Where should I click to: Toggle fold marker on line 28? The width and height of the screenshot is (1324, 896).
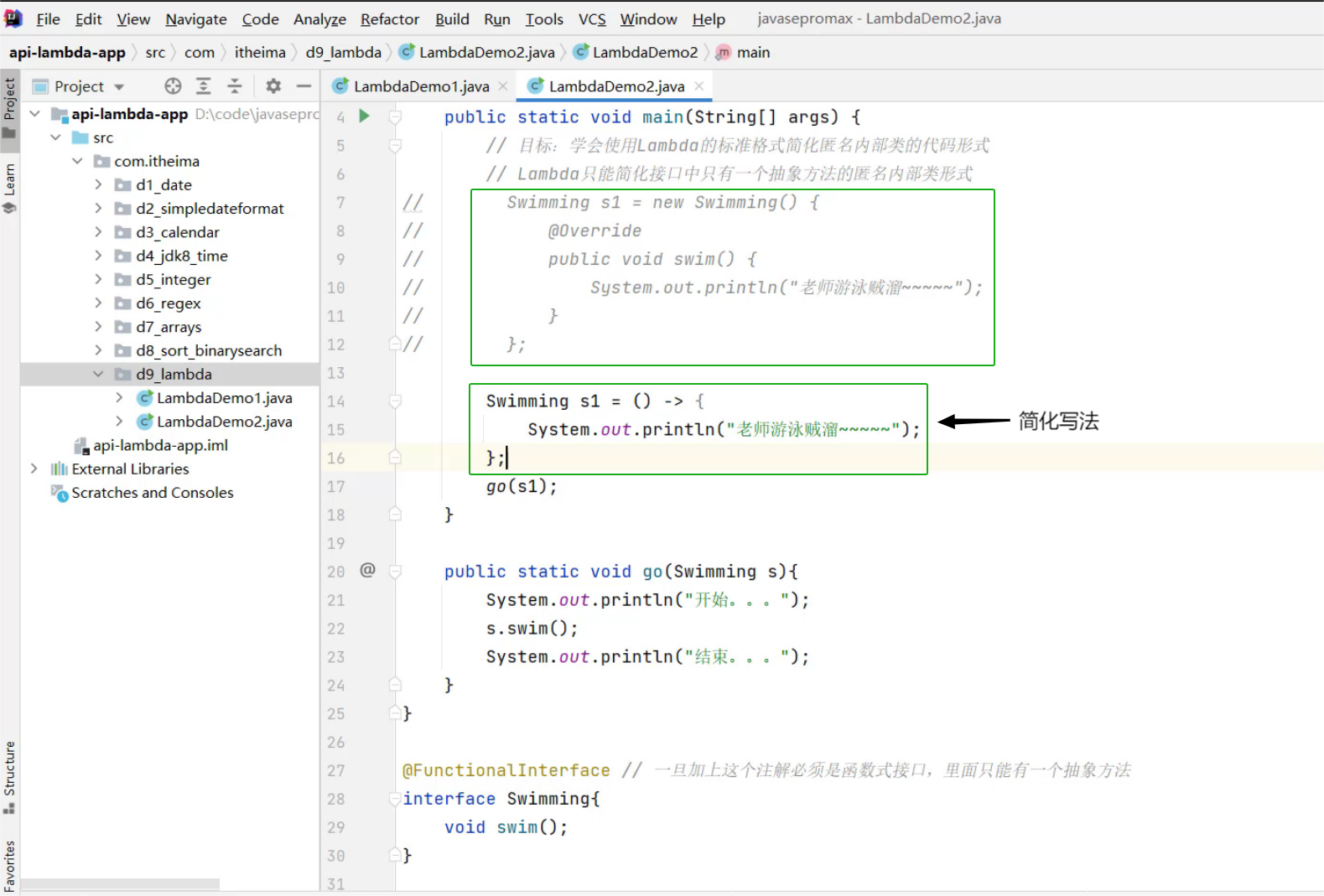[x=395, y=799]
